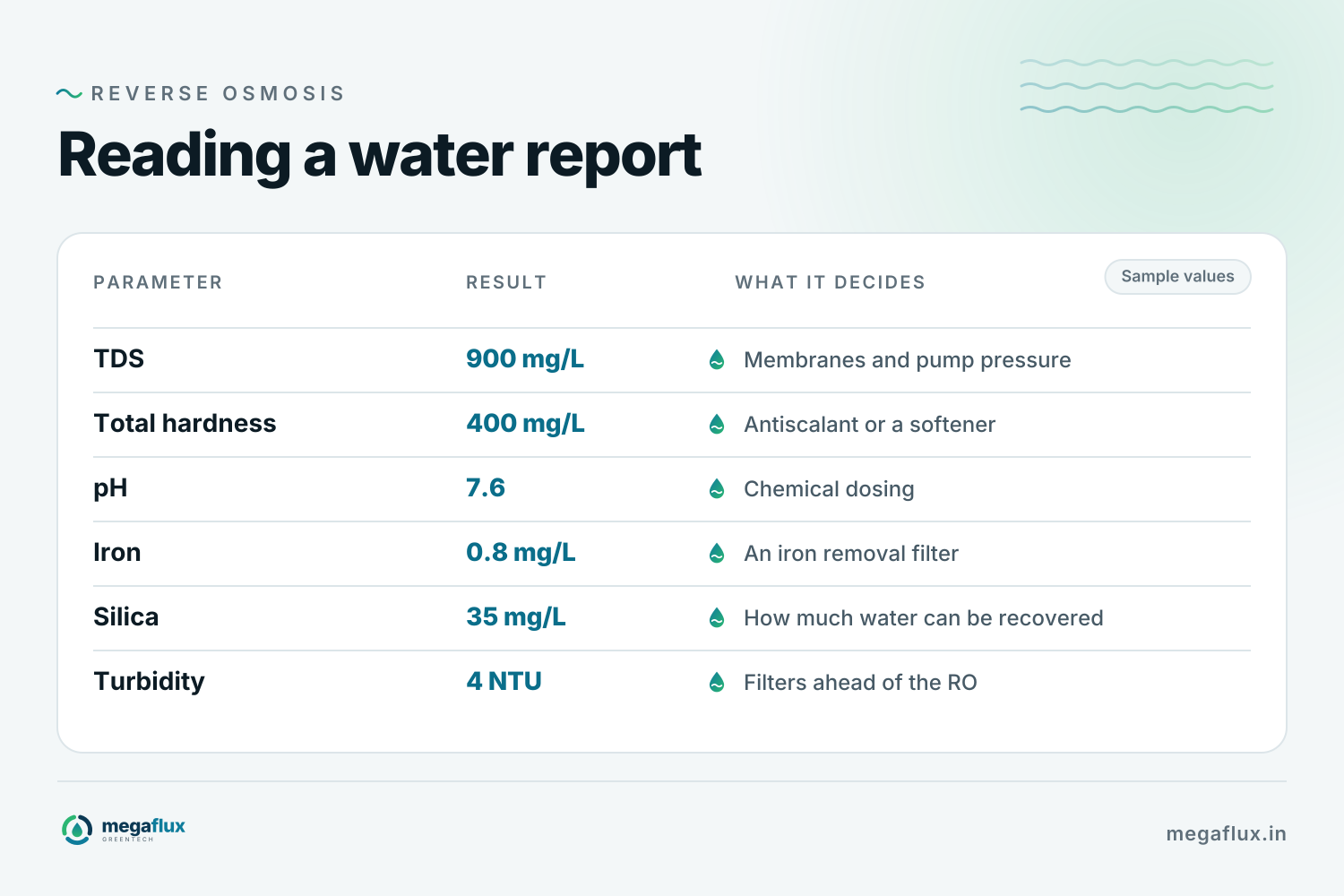1344x896 pixels.
Task: Click the 0.8 mg/L result value
Action: click(x=521, y=553)
